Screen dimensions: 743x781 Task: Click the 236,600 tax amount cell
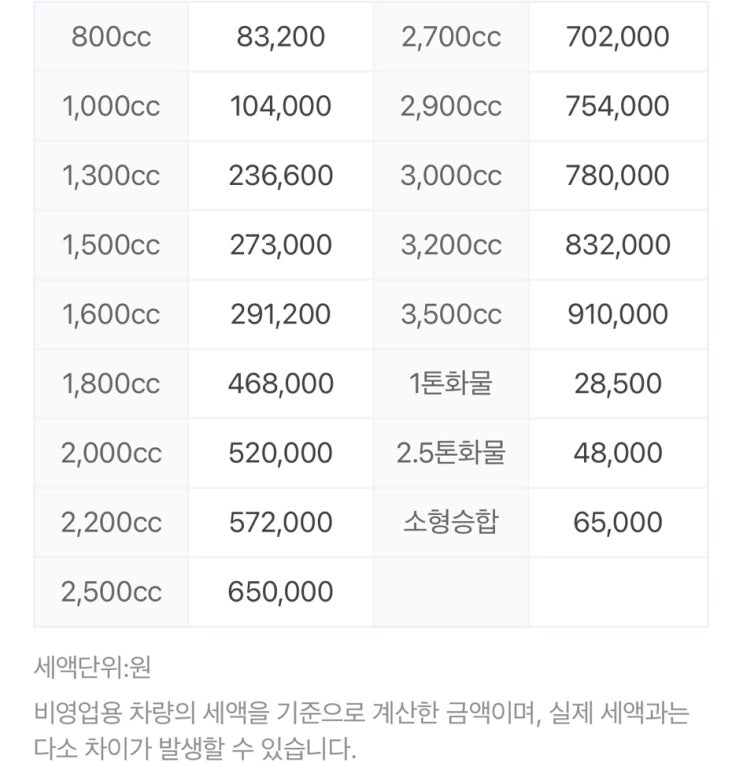pyautogui.click(x=280, y=175)
